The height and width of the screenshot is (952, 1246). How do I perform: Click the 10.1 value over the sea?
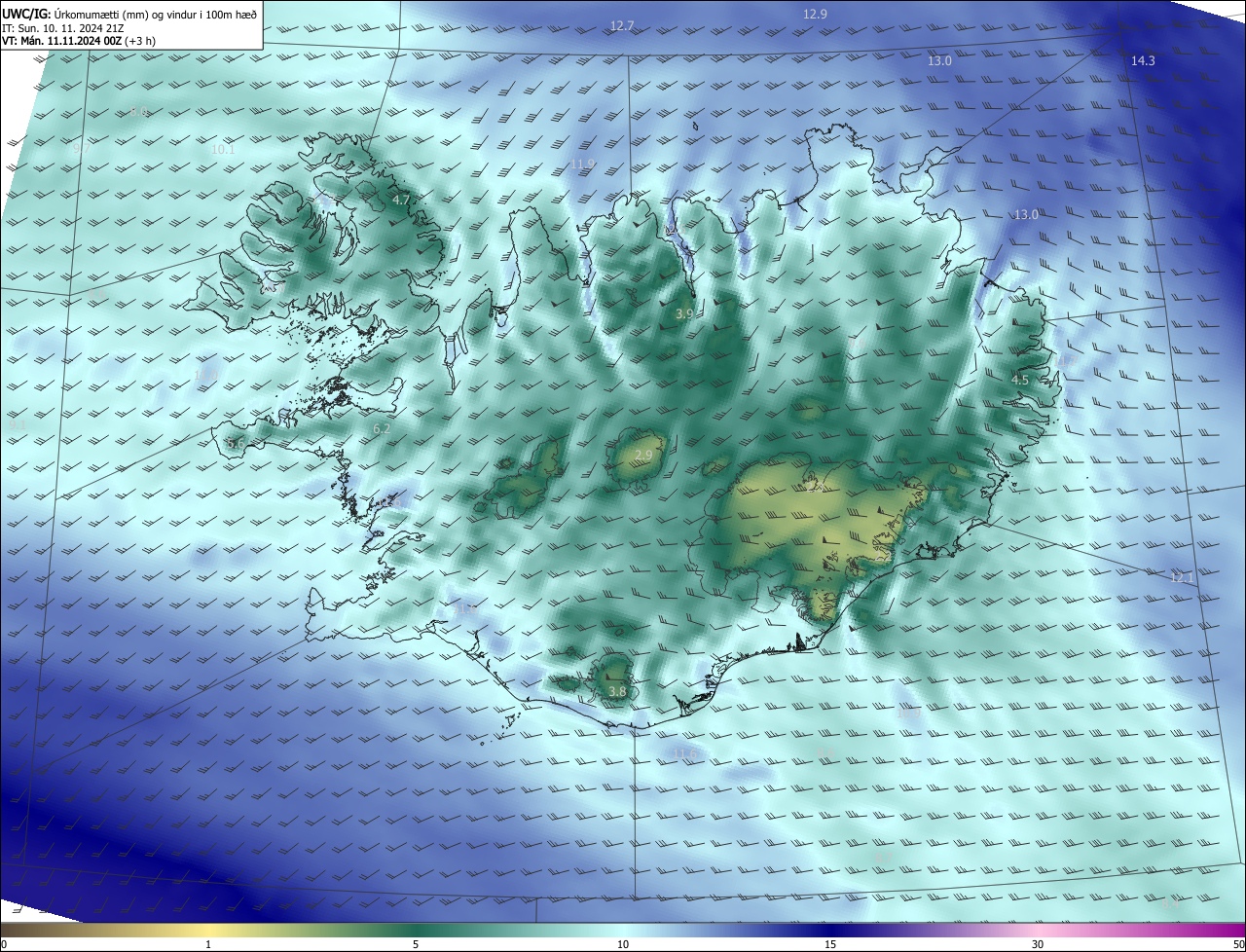223,150
